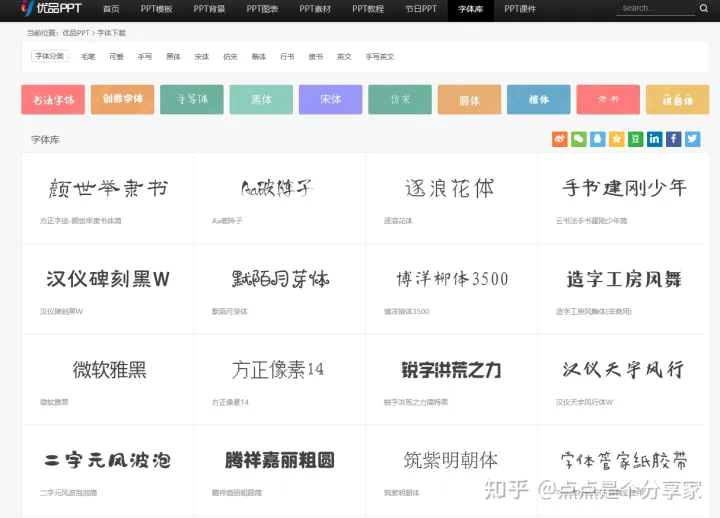Click the 优品PPT logo in the header
Image resolution: width=720 pixels, height=518 pixels.
pyautogui.click(x=51, y=8)
